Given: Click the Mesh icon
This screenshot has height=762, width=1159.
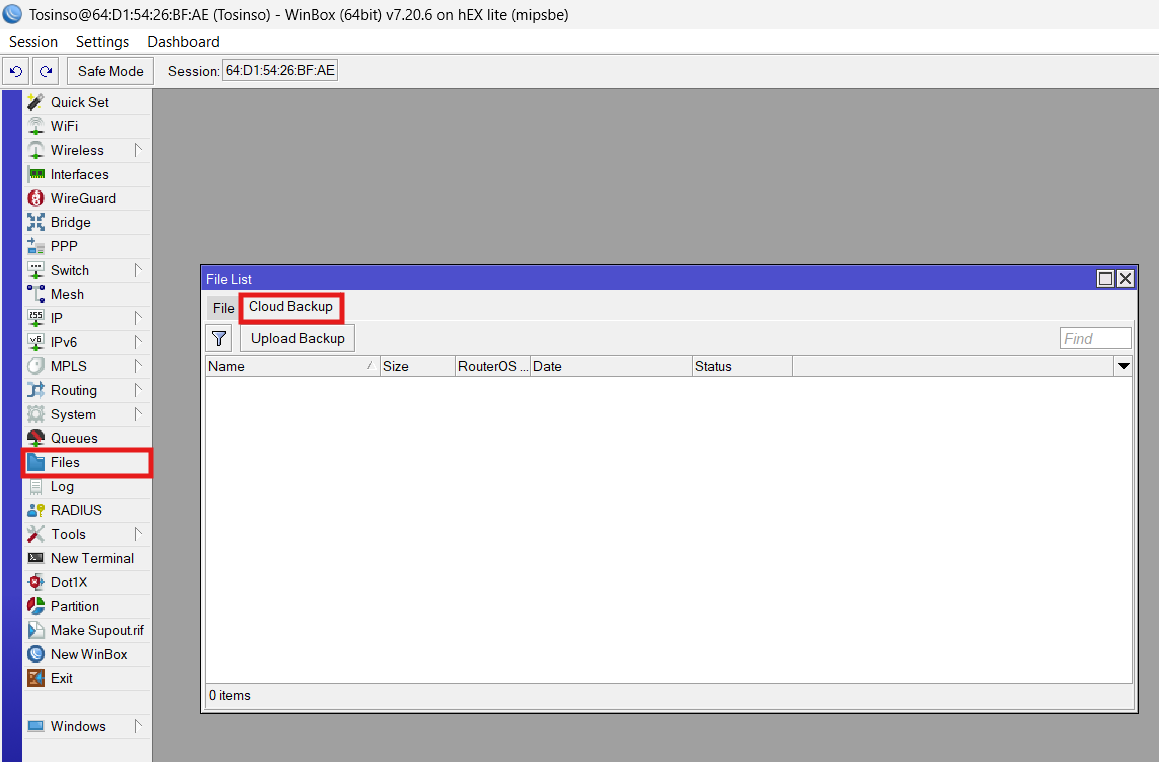Looking at the screenshot, I should tap(35, 294).
